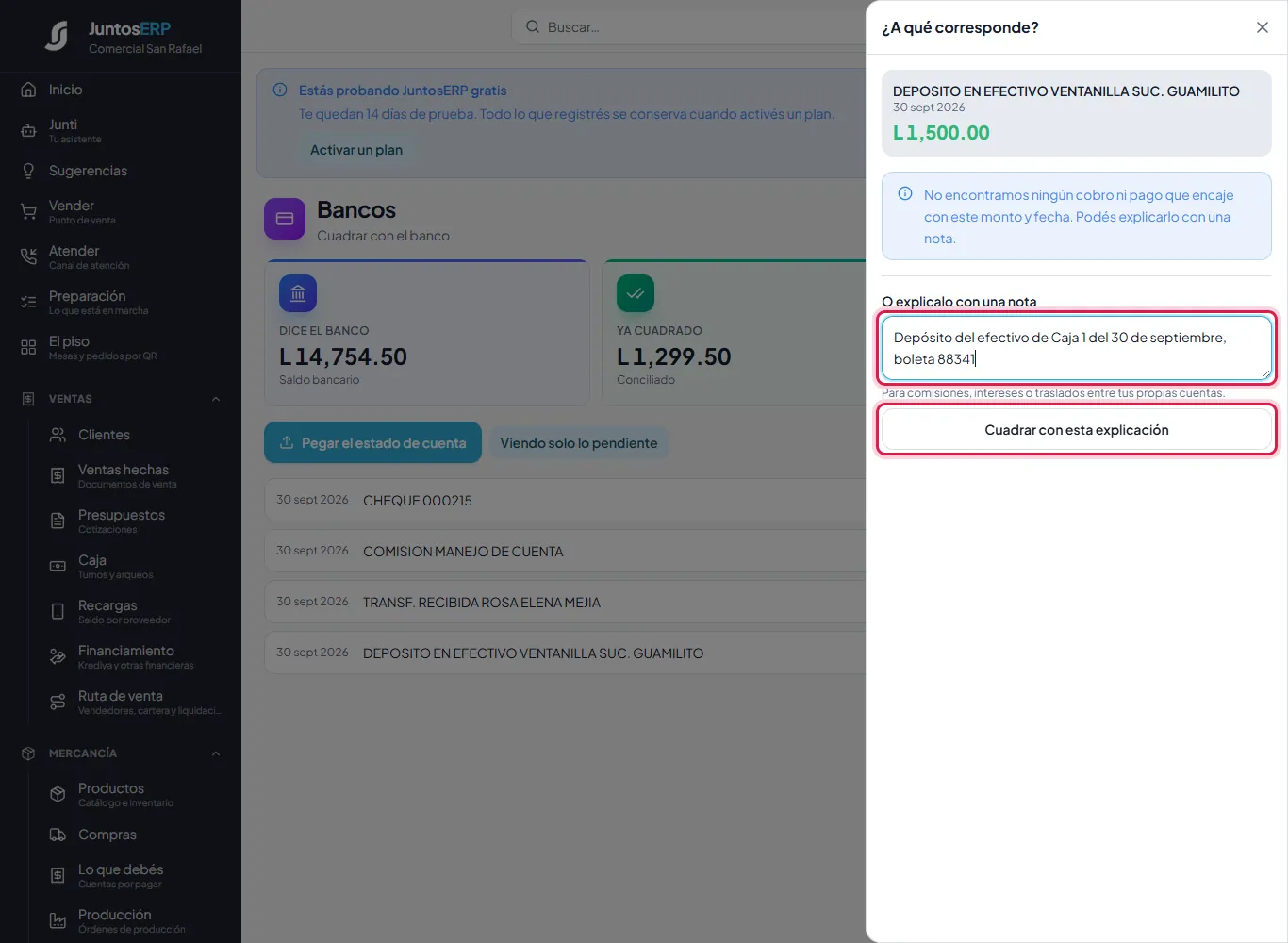Open Inicio home icon in sidebar
Image resolution: width=1288 pixels, height=943 pixels.
28,90
